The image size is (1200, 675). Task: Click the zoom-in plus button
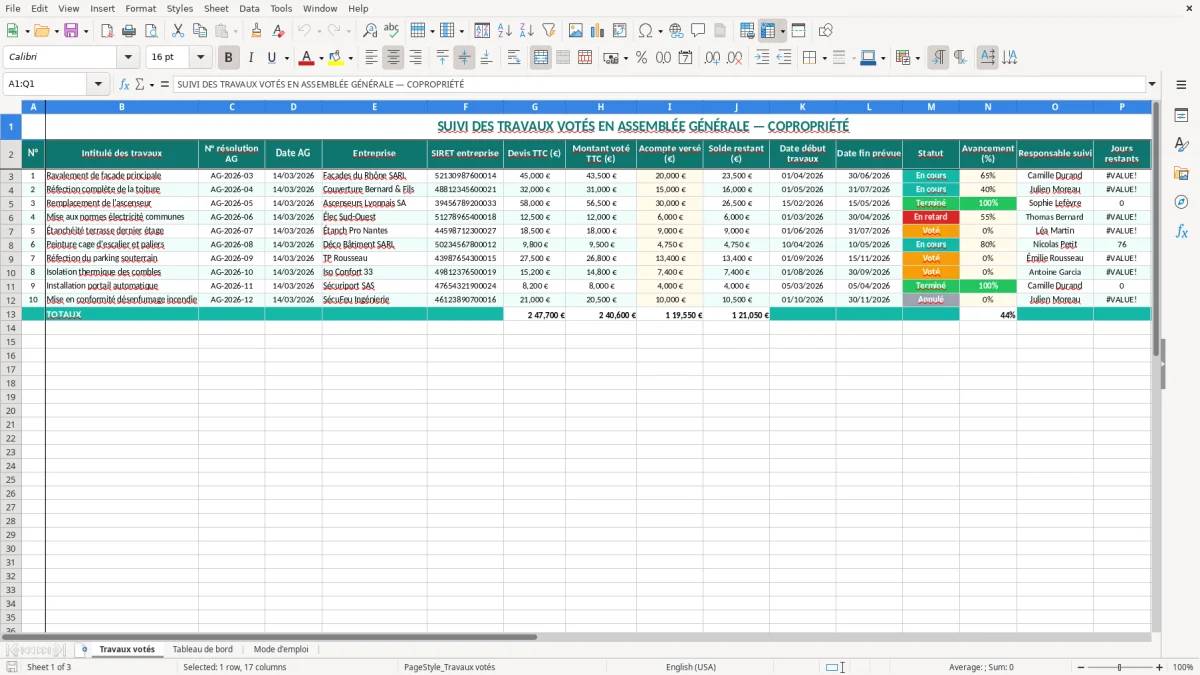point(1160,667)
